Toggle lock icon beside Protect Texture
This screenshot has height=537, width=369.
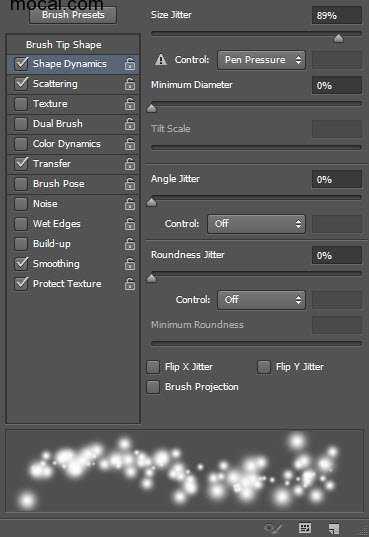pyautogui.click(x=130, y=284)
